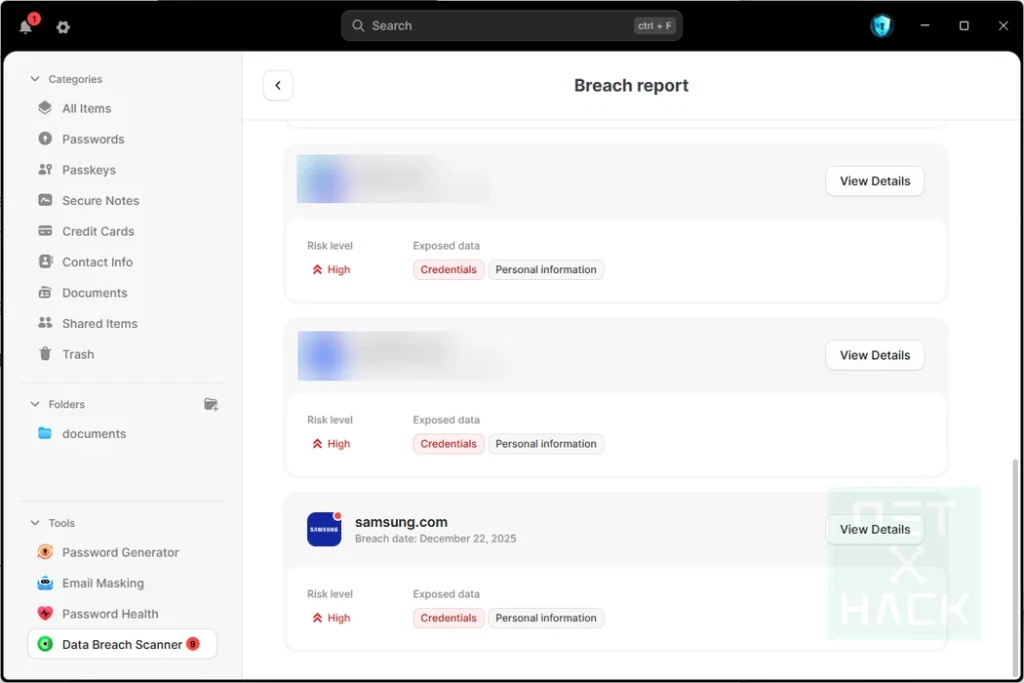Image resolution: width=1024 pixels, height=683 pixels.
Task: Collapse the Categories section
Action: pos(36,79)
